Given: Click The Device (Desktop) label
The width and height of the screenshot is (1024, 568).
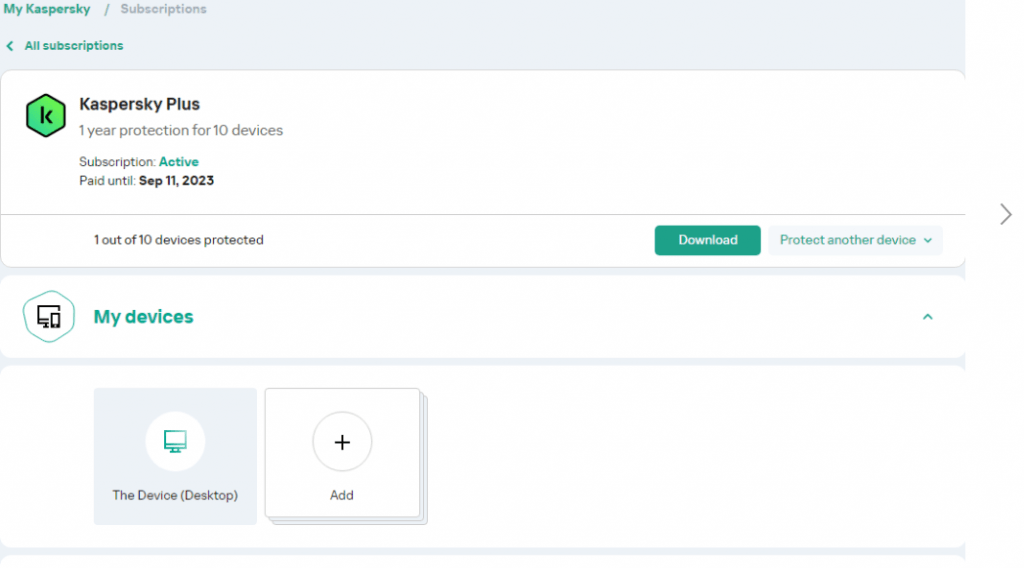Looking at the screenshot, I should pyautogui.click(x=175, y=496).
